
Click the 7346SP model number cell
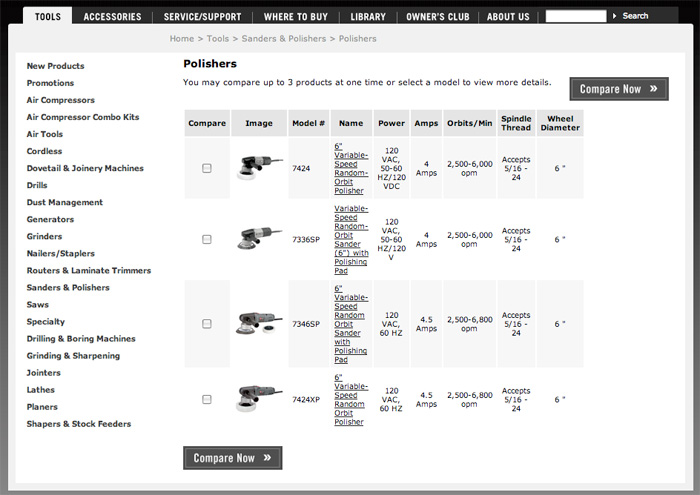(x=306, y=324)
